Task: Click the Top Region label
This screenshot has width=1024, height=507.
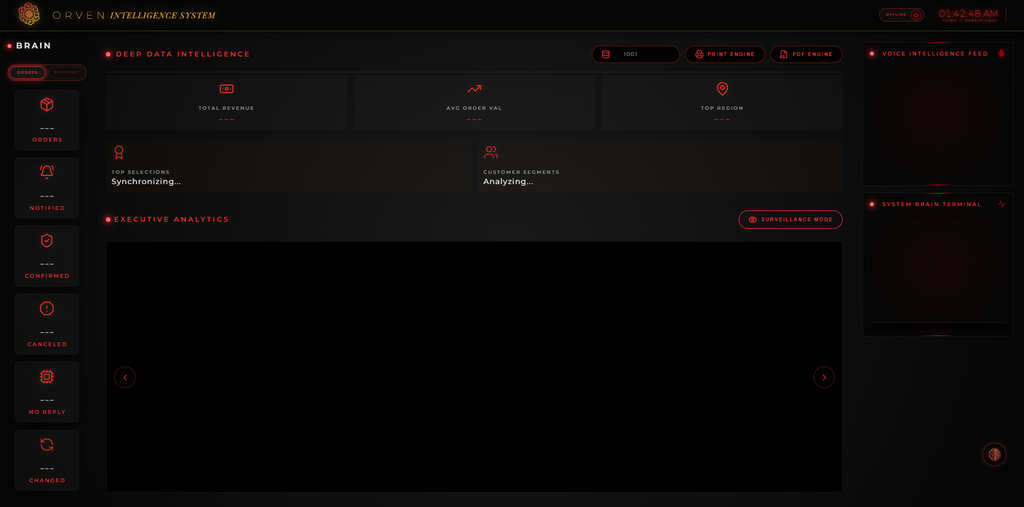Action: 722,108
